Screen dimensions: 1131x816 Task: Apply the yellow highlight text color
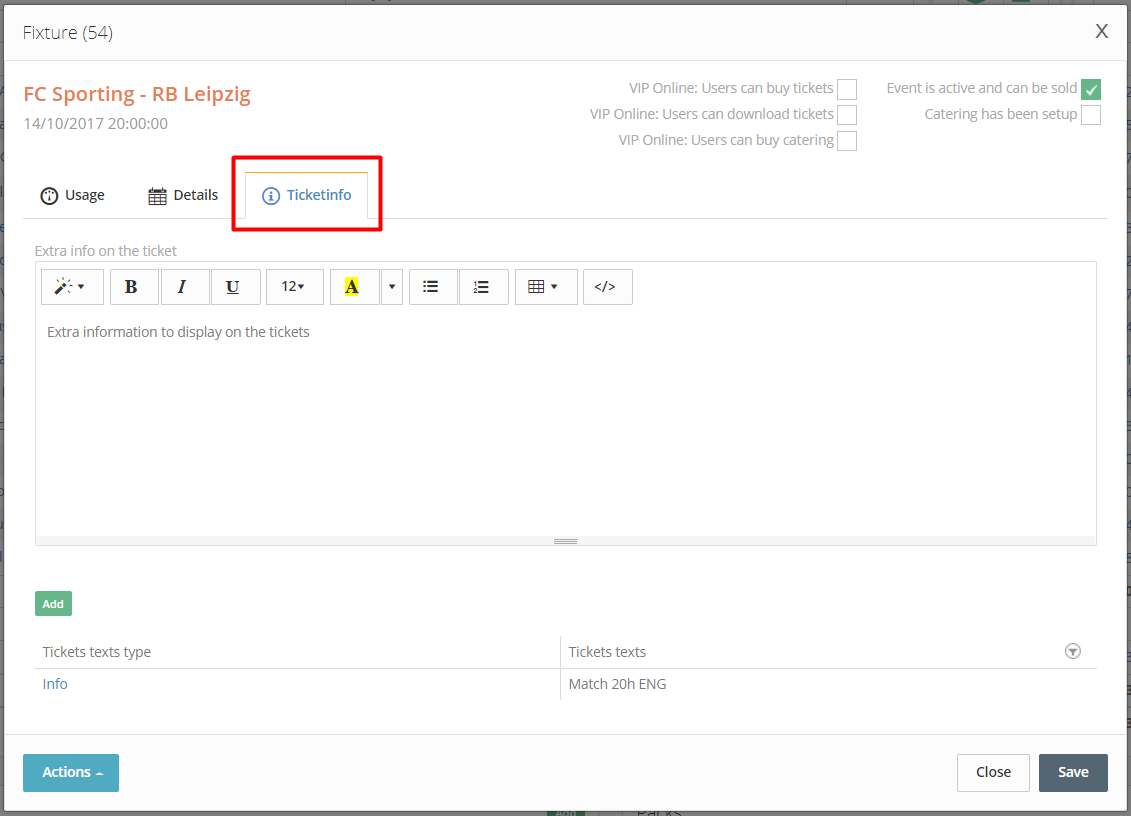[355, 287]
